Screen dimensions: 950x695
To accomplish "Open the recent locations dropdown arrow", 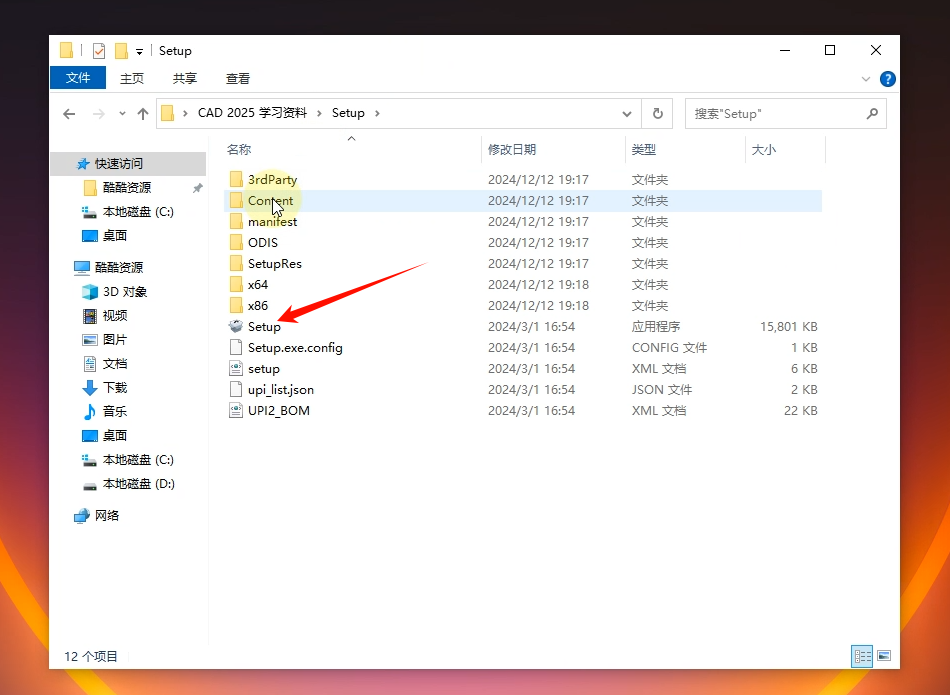I will [x=122, y=114].
